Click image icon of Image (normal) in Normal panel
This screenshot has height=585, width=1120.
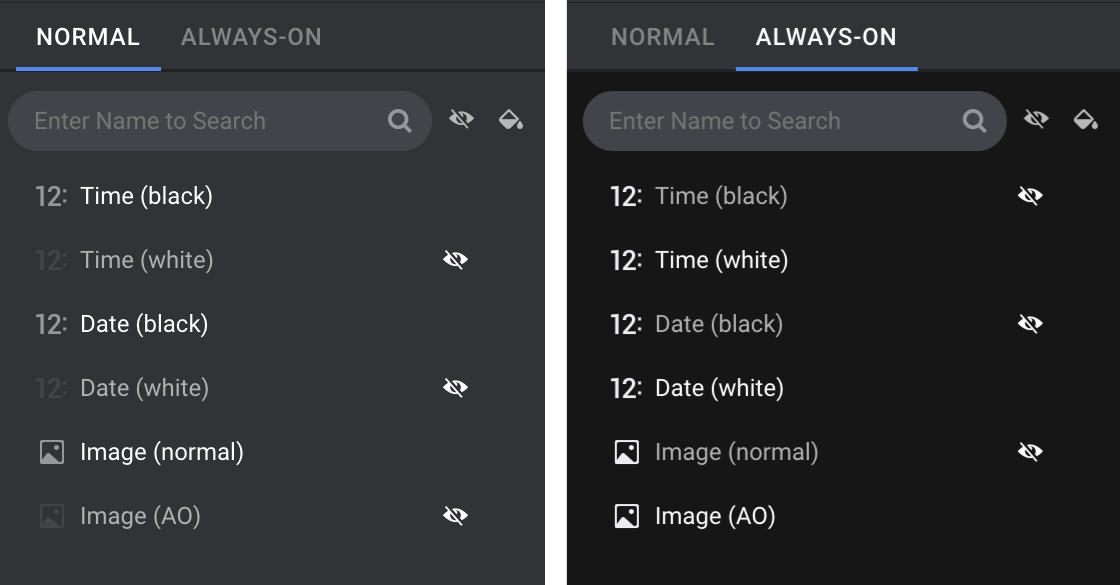point(52,452)
